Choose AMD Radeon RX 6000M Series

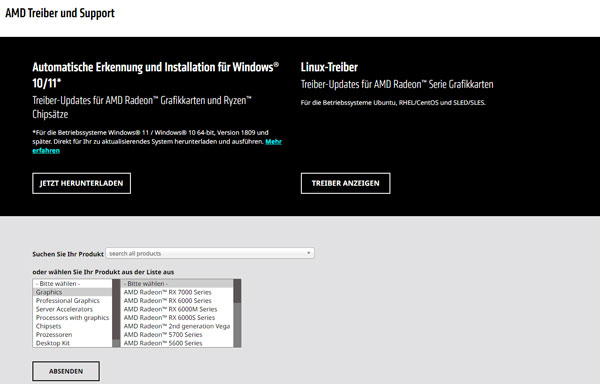[177, 309]
